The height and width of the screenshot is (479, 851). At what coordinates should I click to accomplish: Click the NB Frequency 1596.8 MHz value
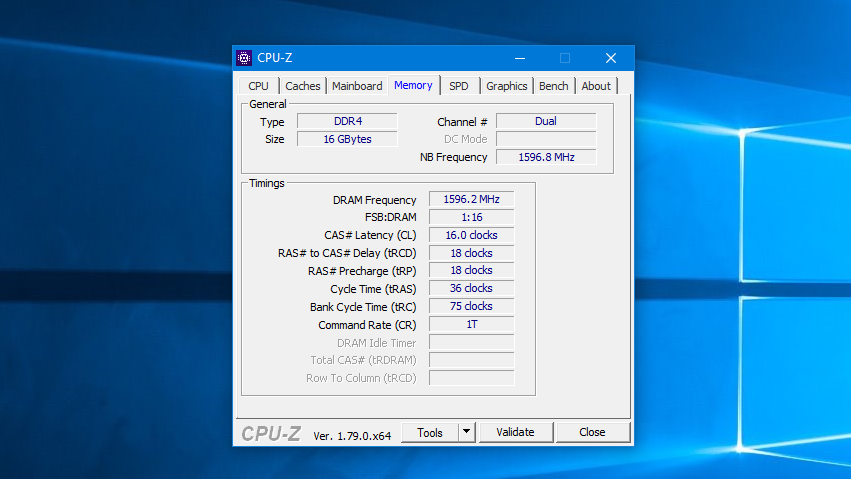[x=546, y=157]
